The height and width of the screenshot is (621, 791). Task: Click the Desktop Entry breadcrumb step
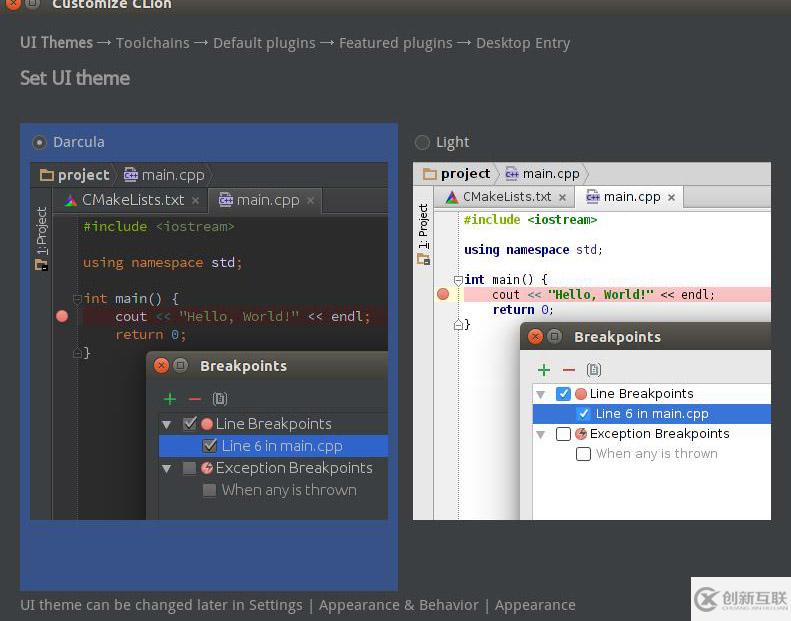523,43
